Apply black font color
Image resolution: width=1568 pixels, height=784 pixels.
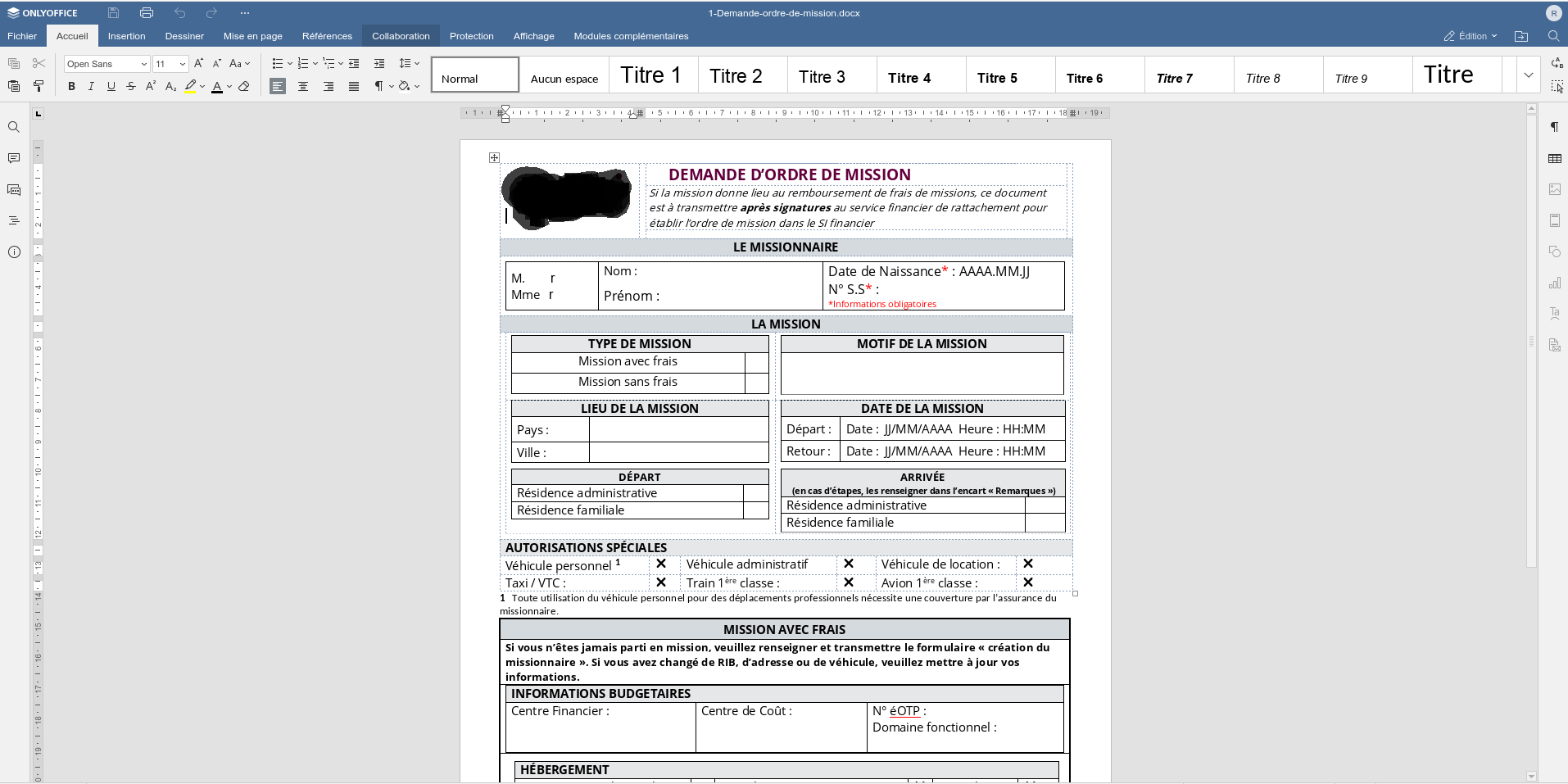click(217, 86)
